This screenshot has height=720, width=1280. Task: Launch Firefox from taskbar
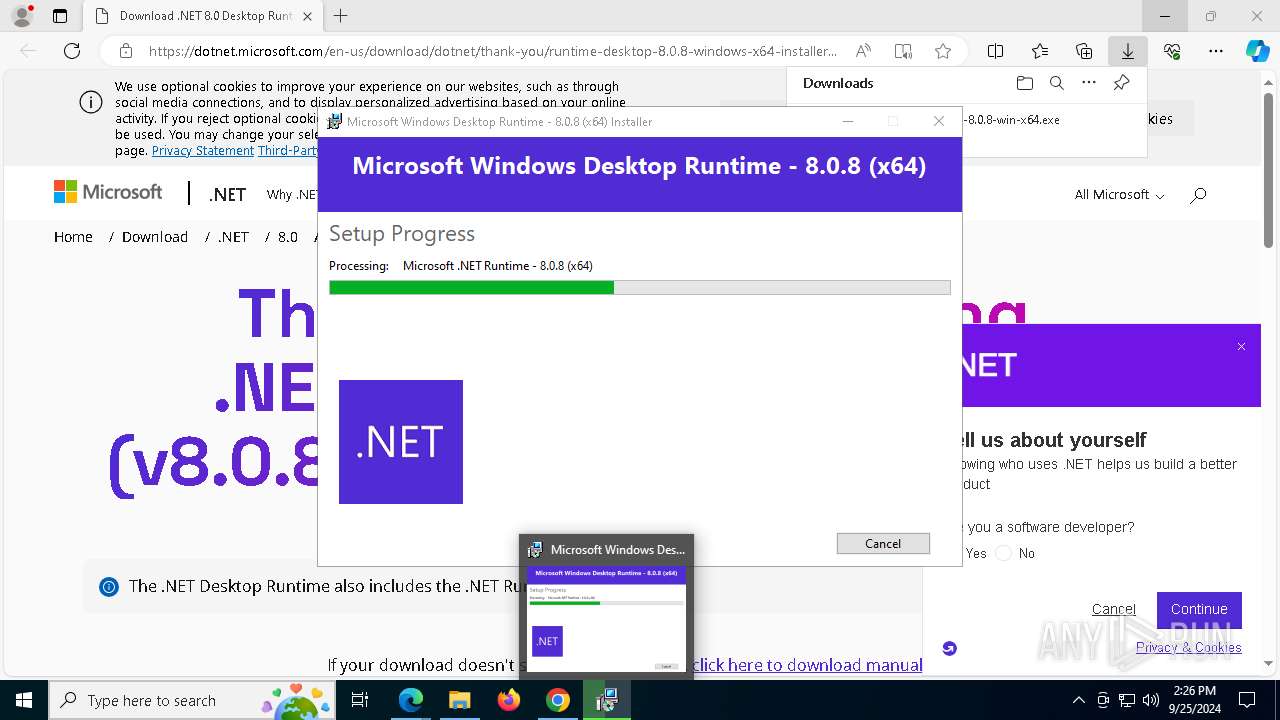[509, 700]
